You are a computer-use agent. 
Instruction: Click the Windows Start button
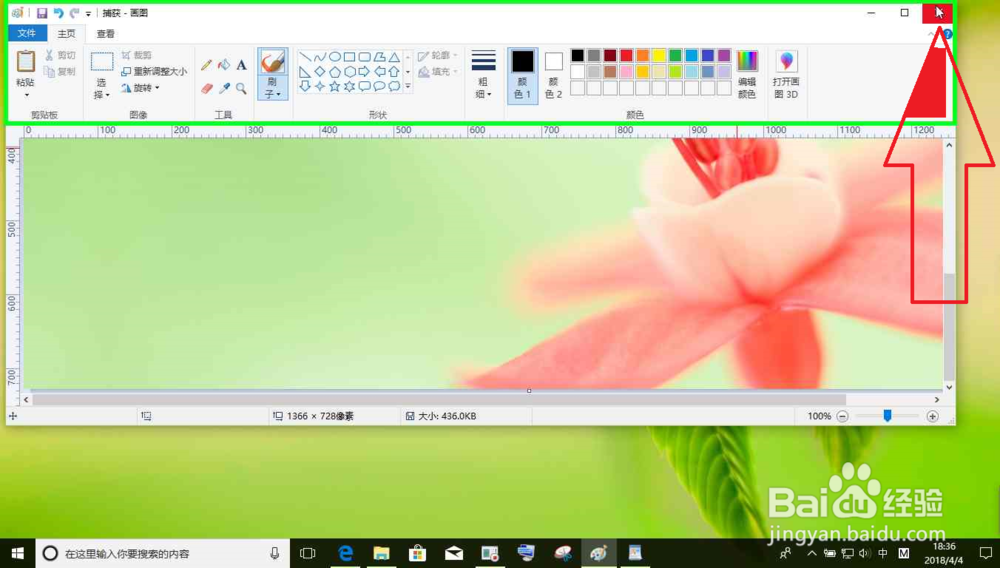[x=17, y=553]
